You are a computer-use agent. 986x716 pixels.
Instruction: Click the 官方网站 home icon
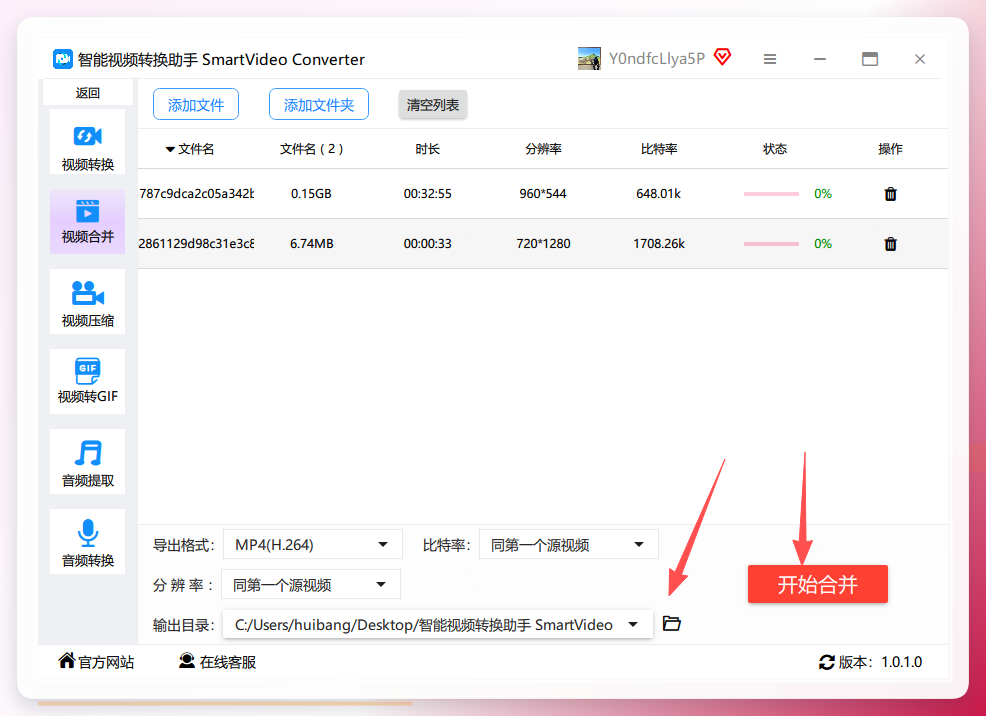[67, 661]
